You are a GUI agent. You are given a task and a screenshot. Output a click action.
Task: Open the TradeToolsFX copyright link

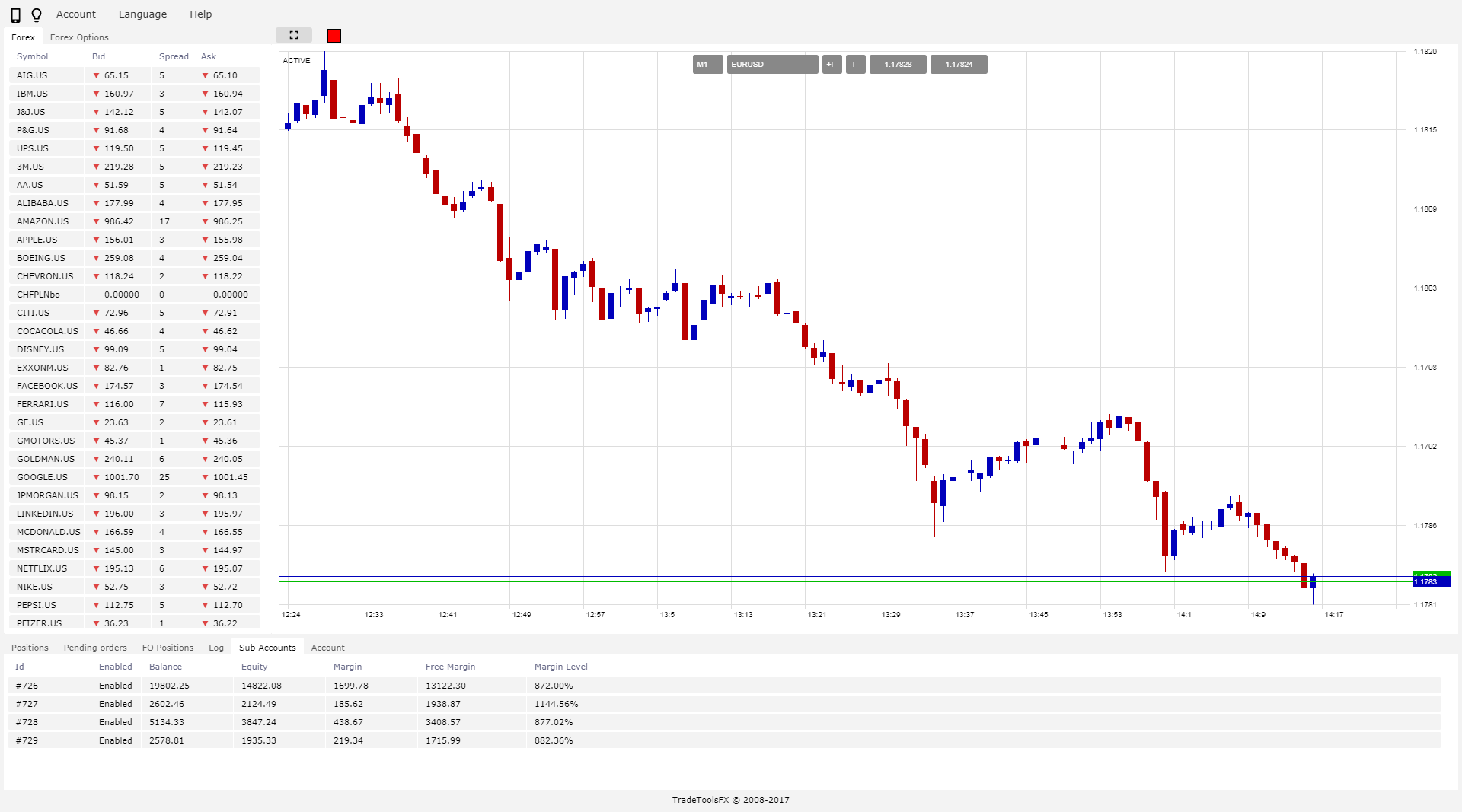point(729,800)
